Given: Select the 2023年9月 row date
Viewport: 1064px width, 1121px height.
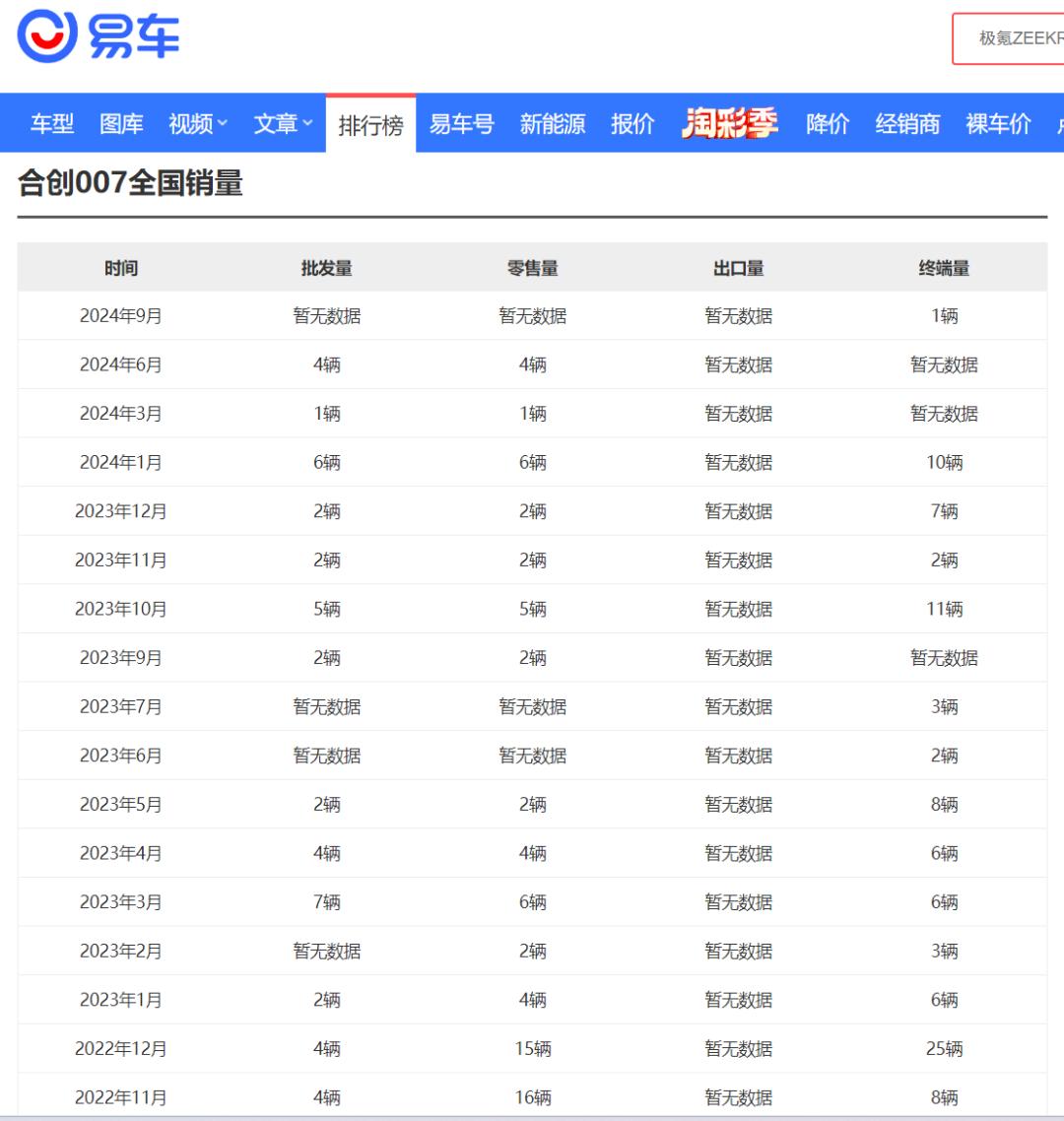Looking at the screenshot, I should [x=121, y=658].
